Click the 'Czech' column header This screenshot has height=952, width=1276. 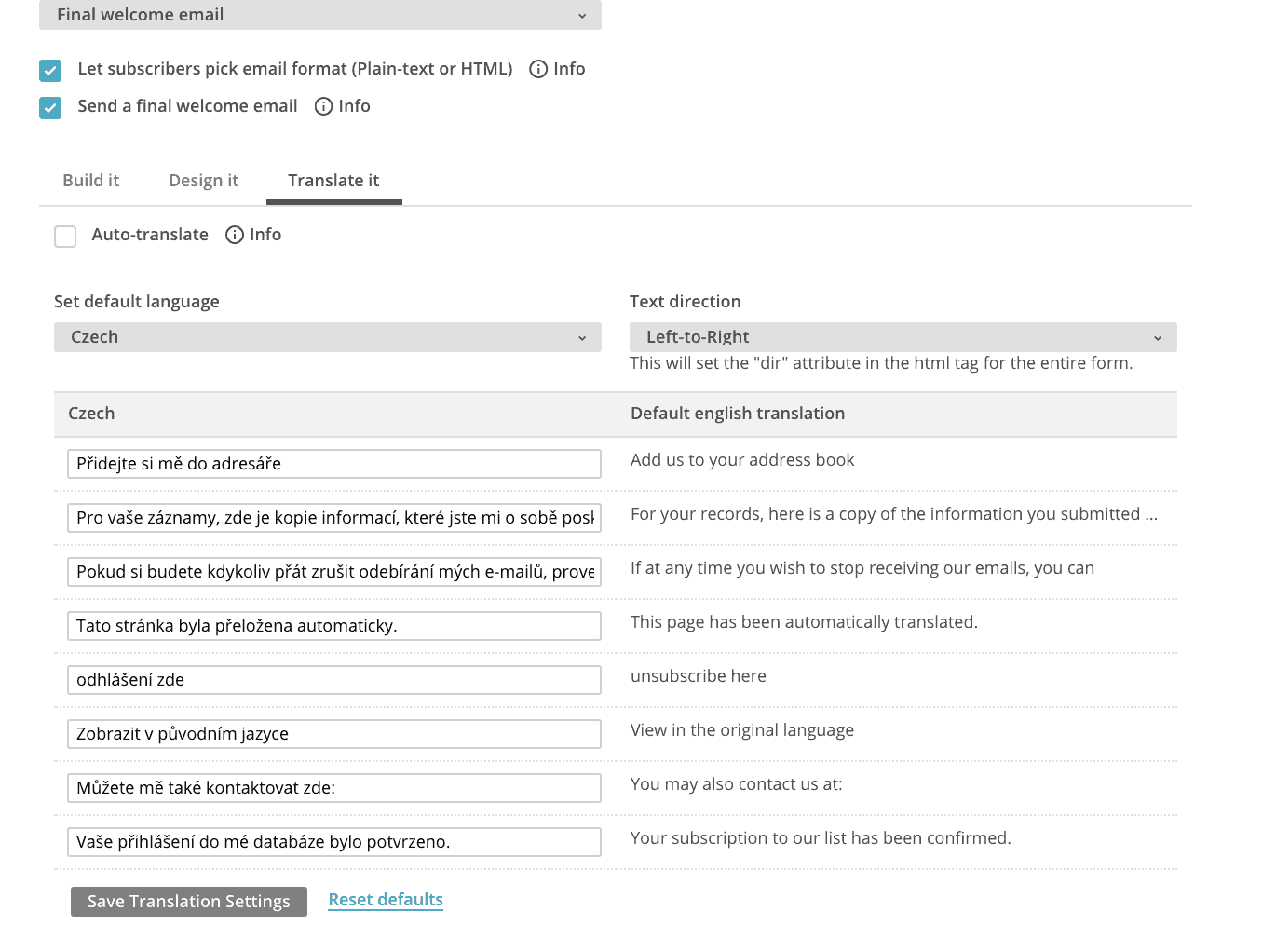click(91, 414)
